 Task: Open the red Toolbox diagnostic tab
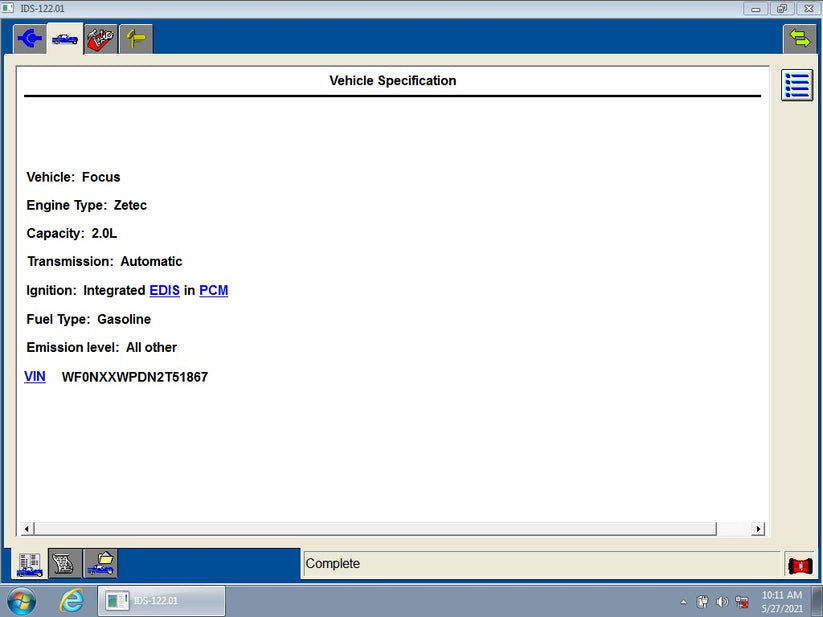(x=100, y=38)
